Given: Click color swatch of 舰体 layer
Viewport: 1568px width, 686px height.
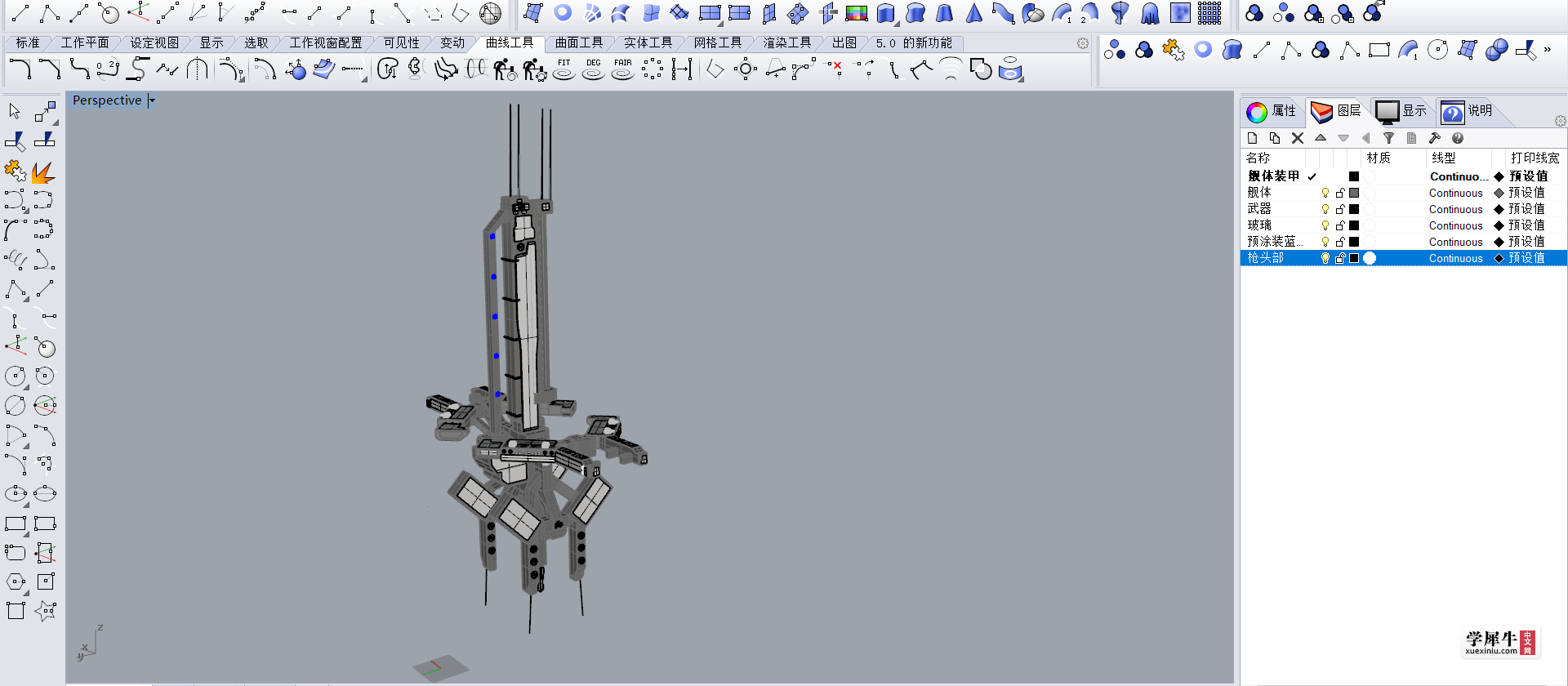Looking at the screenshot, I should [1354, 193].
